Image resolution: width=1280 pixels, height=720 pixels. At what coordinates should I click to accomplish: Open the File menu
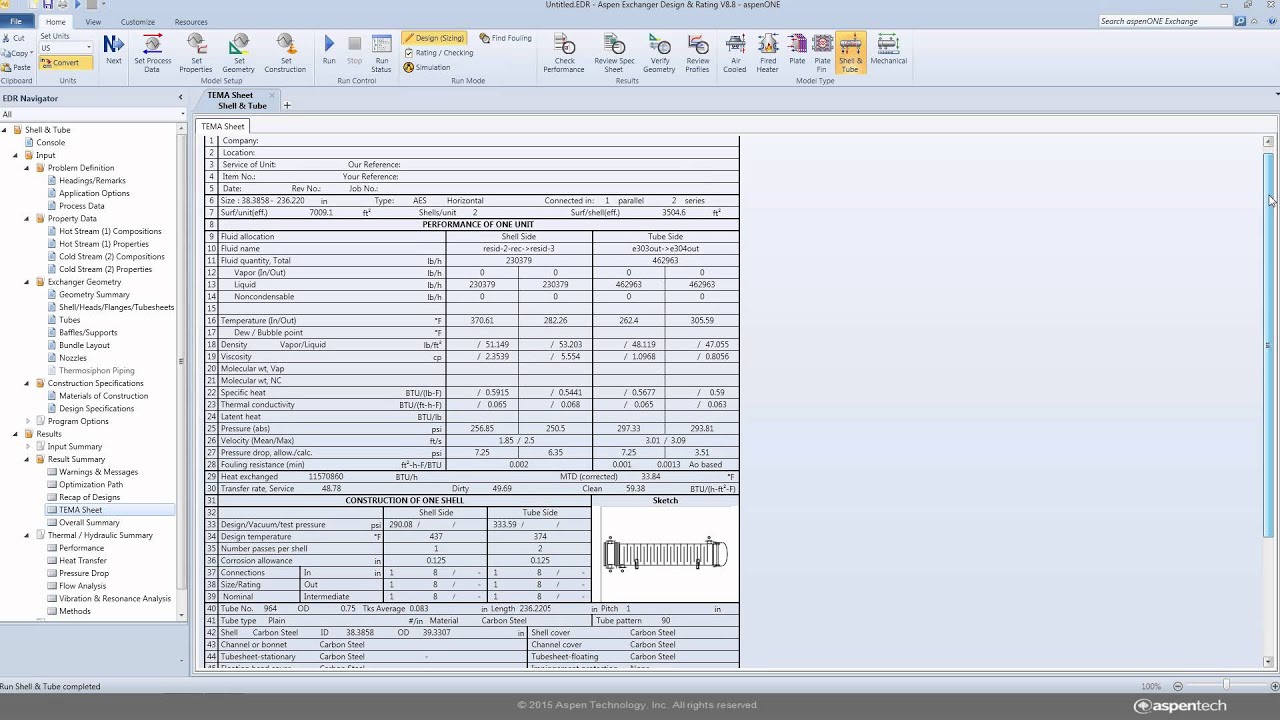tap(16, 21)
